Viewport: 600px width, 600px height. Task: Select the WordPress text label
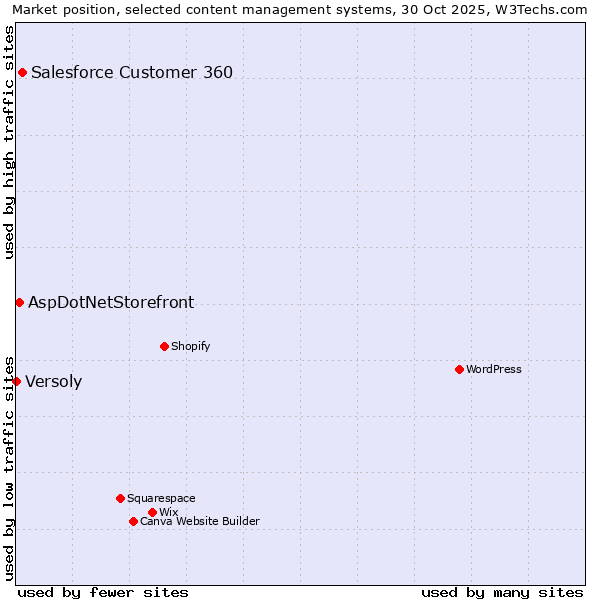tap(494, 369)
